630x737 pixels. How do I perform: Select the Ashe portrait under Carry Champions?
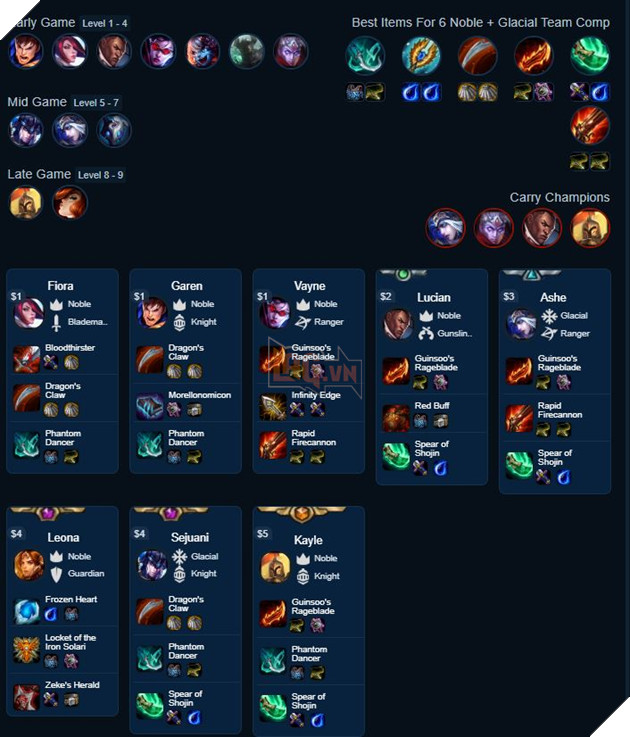pyautogui.click(x=445, y=228)
